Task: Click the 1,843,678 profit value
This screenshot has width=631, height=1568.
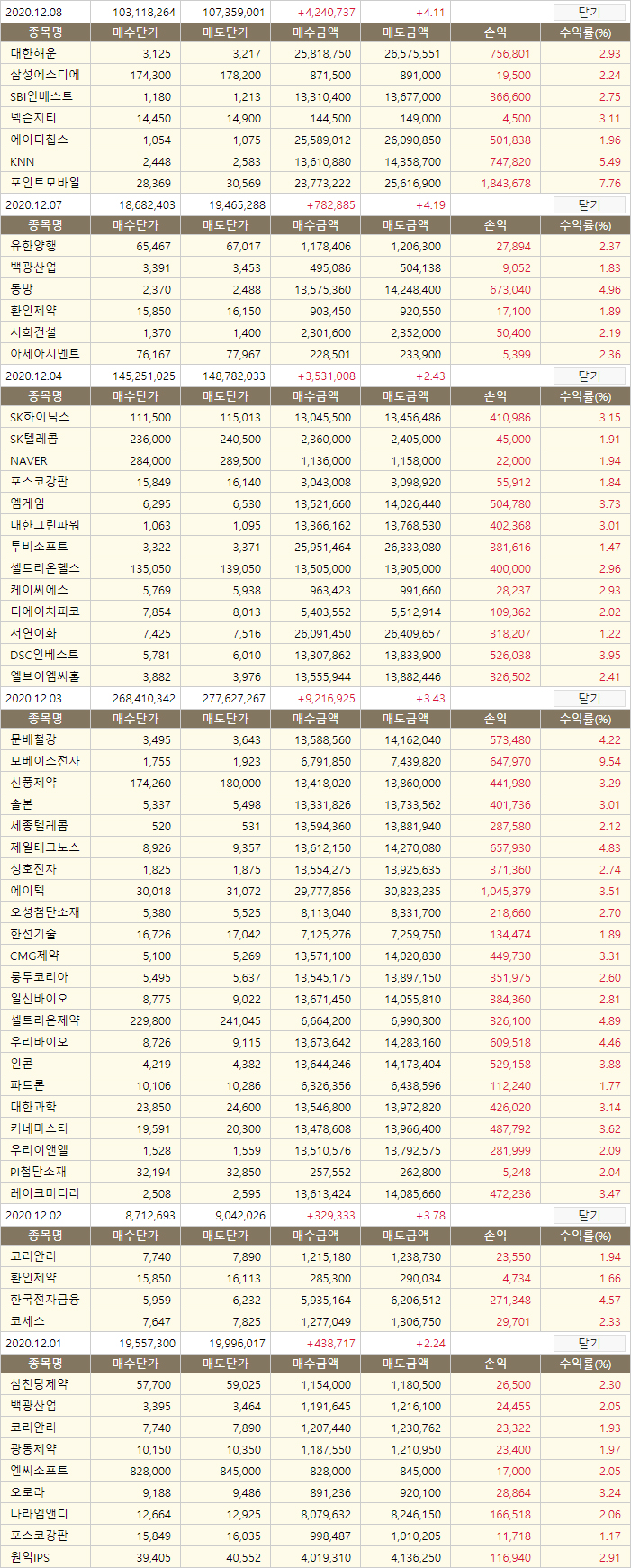Action: coord(506,183)
